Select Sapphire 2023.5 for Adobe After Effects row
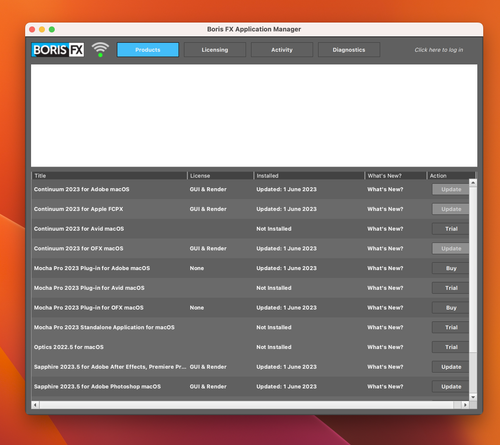 pos(250,367)
